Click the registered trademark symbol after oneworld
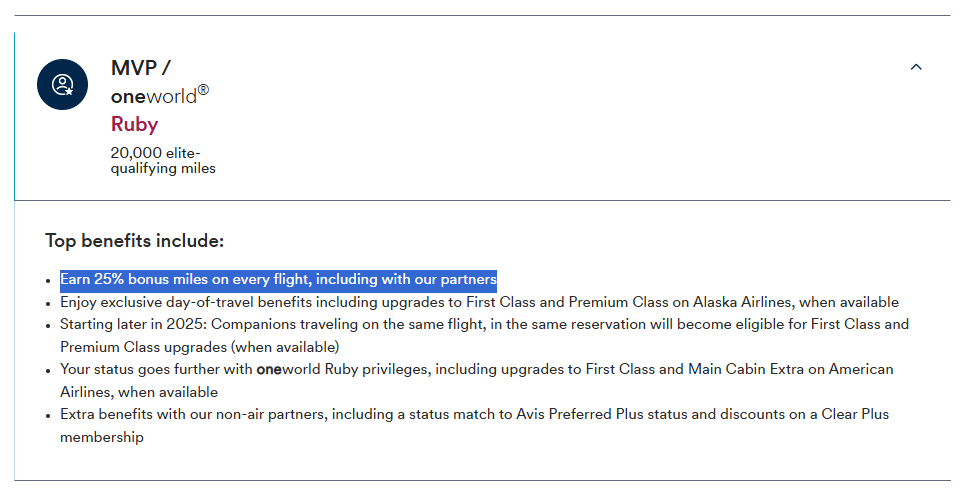Viewport: 967px width, 495px height. 203,91
